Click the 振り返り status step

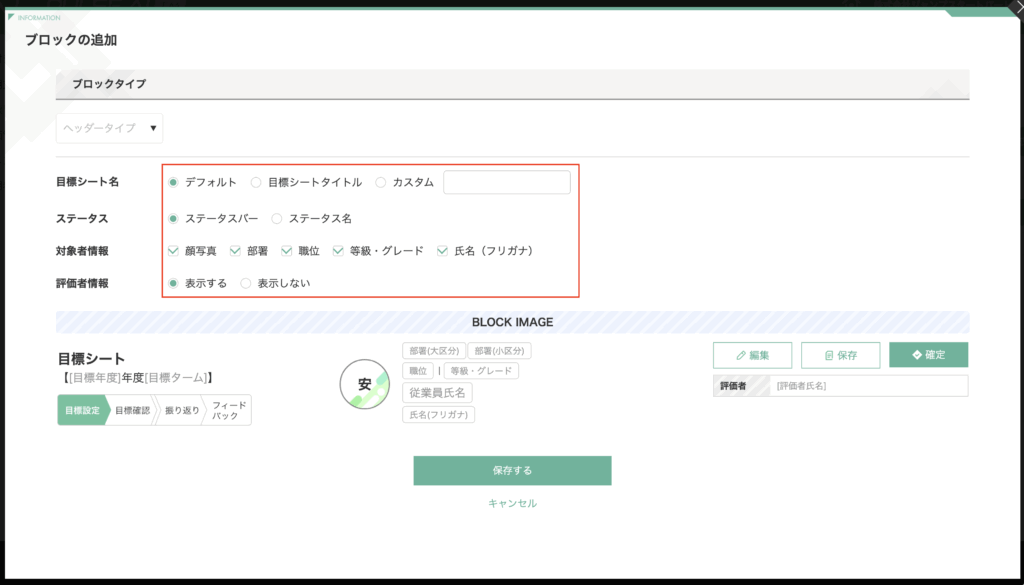coord(181,410)
